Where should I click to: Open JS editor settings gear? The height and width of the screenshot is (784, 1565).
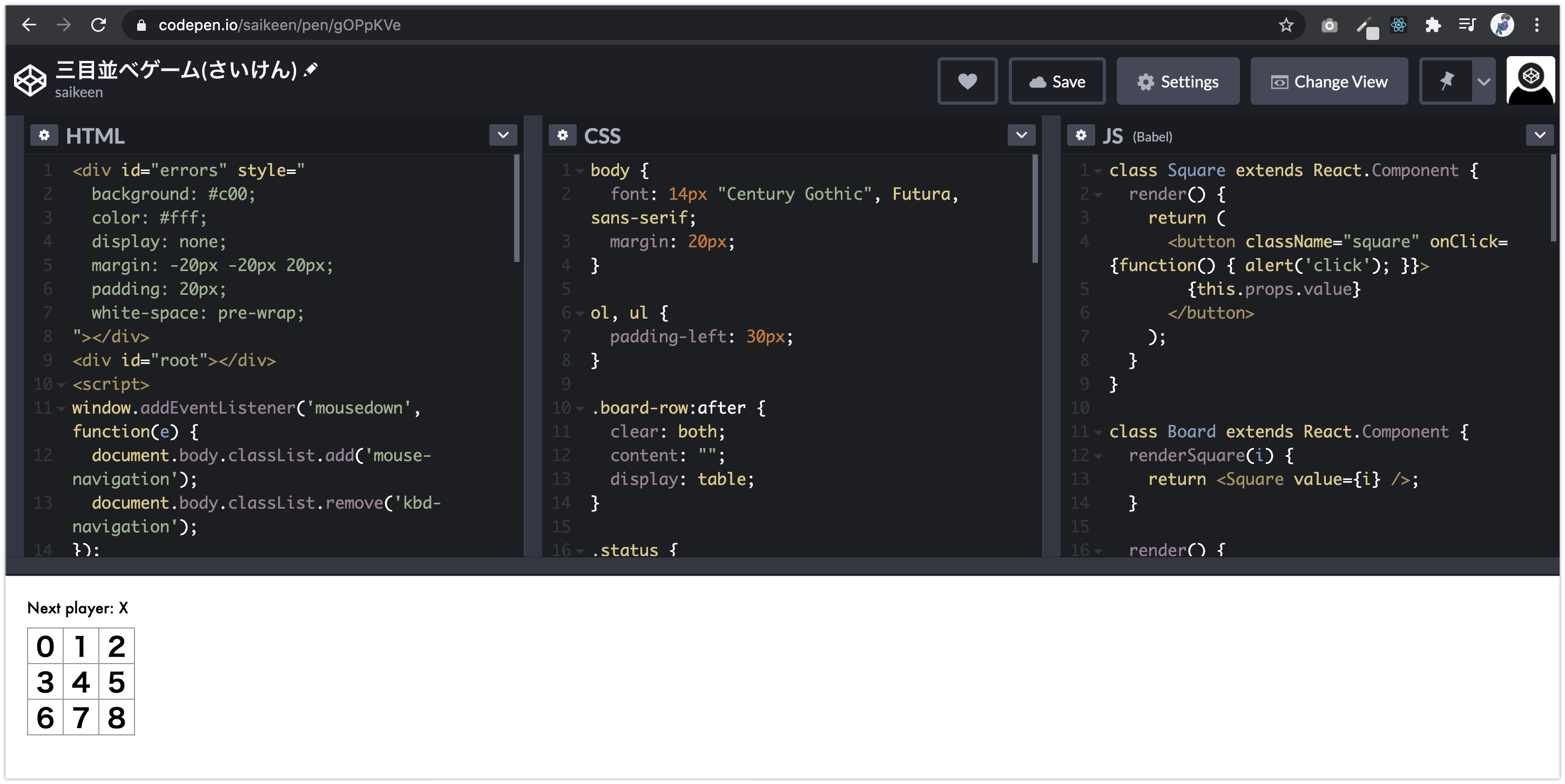[1081, 136]
